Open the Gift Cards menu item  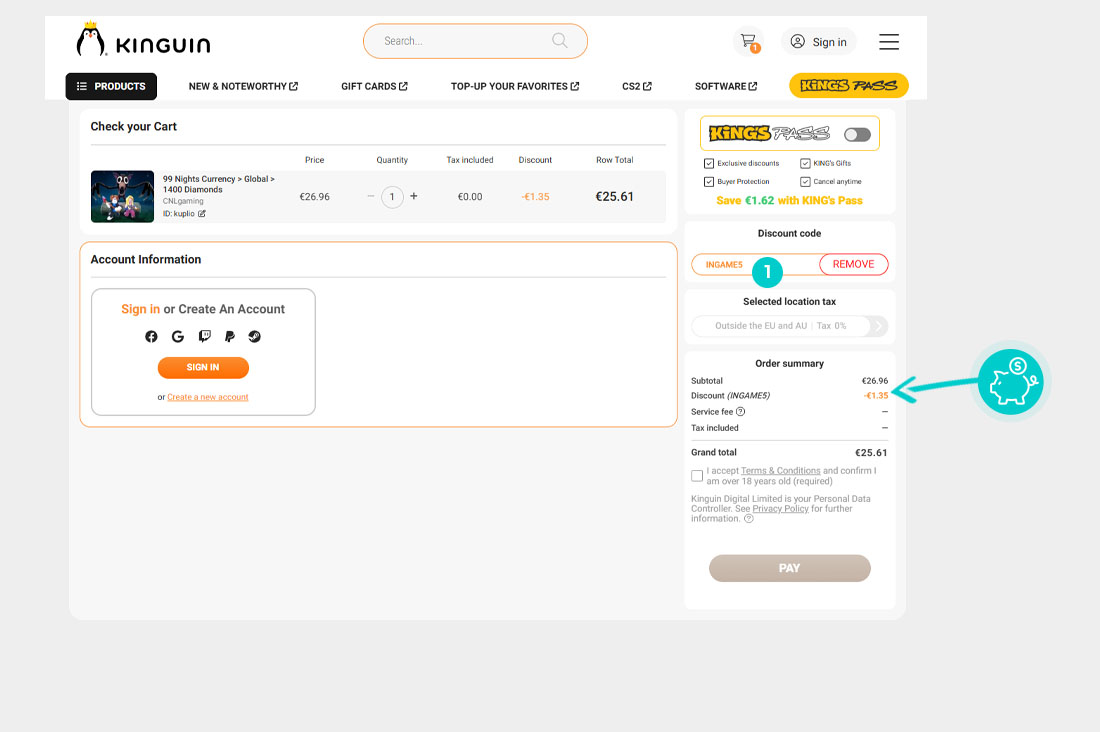coord(374,87)
